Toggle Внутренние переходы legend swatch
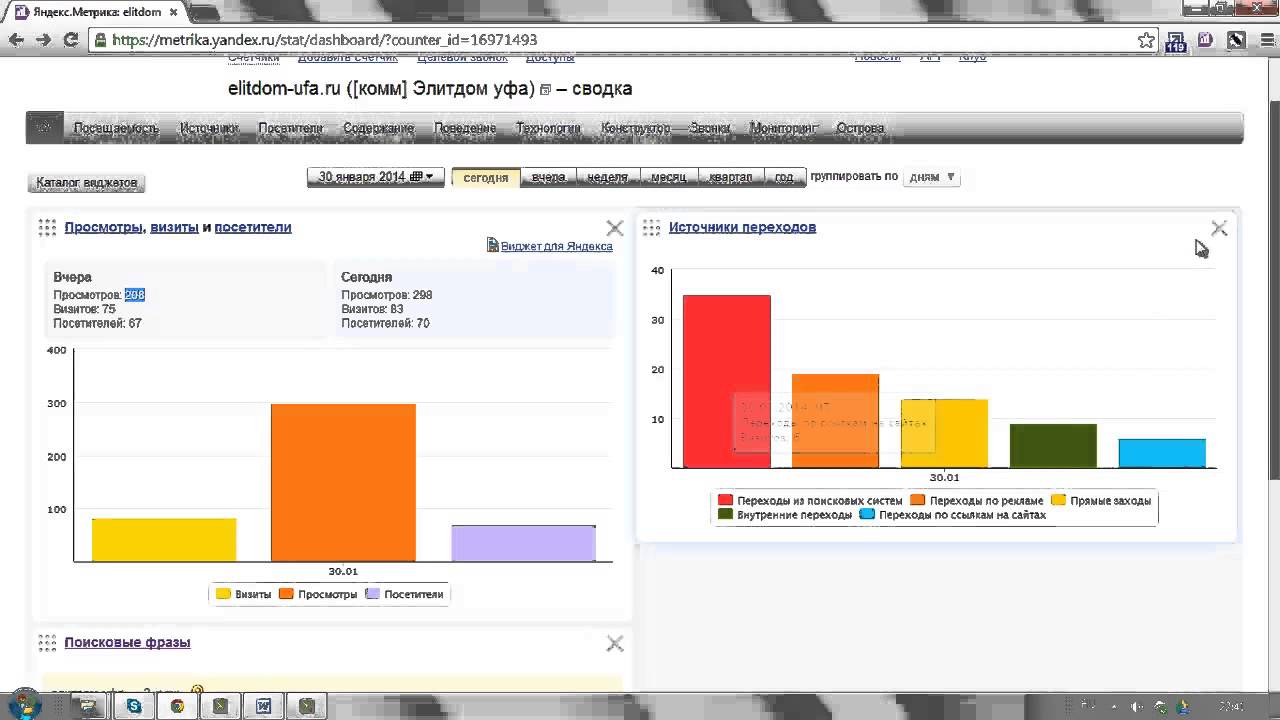 [x=726, y=514]
